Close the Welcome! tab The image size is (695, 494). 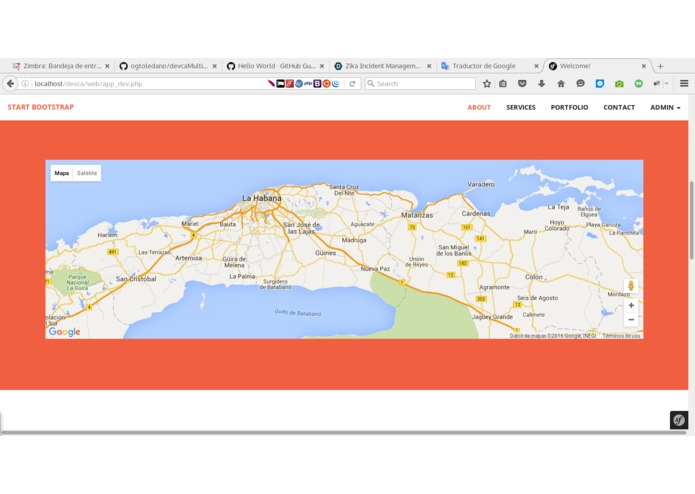tap(644, 66)
